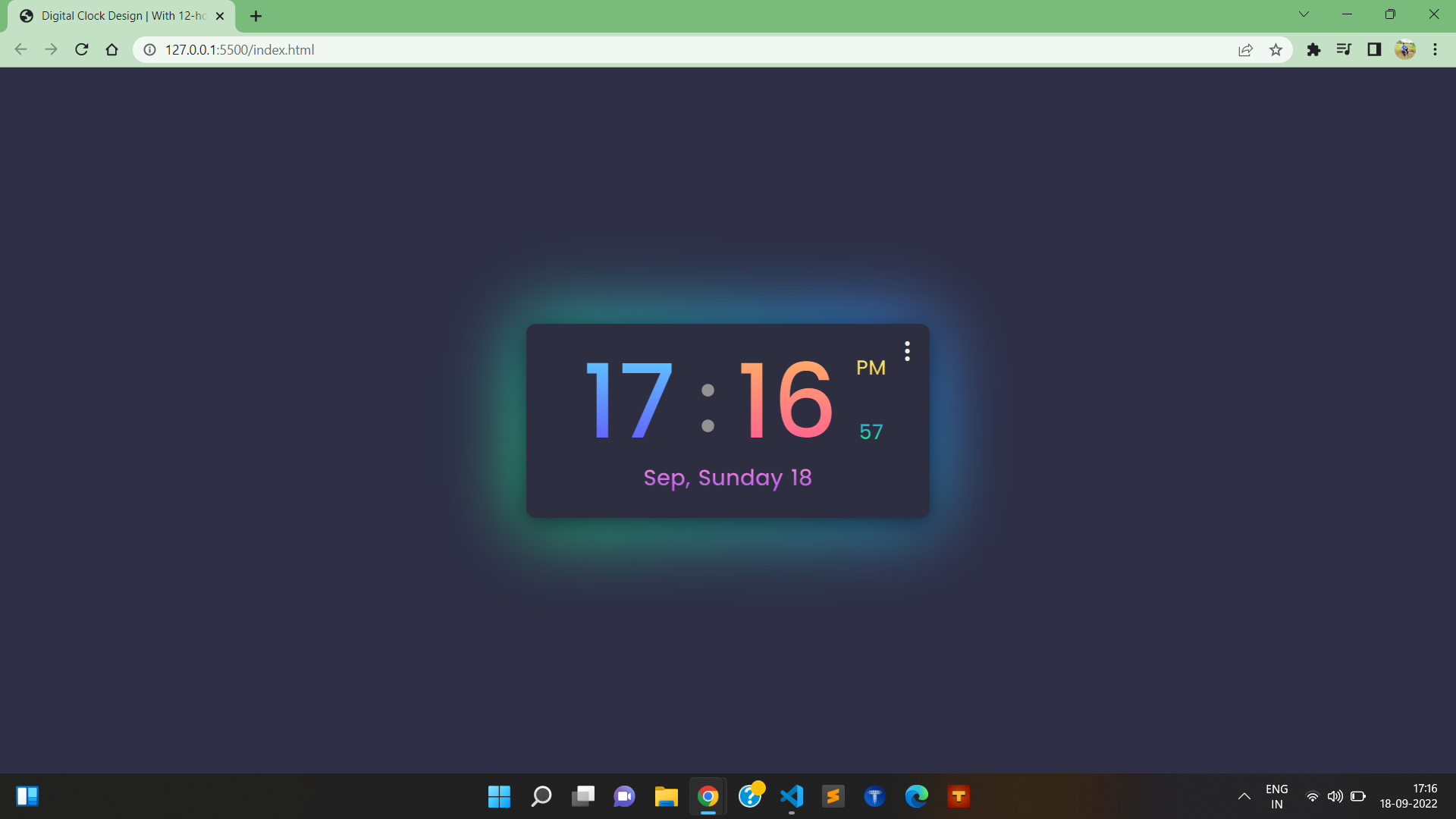The image size is (1456, 819).
Task: Open a new browser tab
Action: (256, 15)
